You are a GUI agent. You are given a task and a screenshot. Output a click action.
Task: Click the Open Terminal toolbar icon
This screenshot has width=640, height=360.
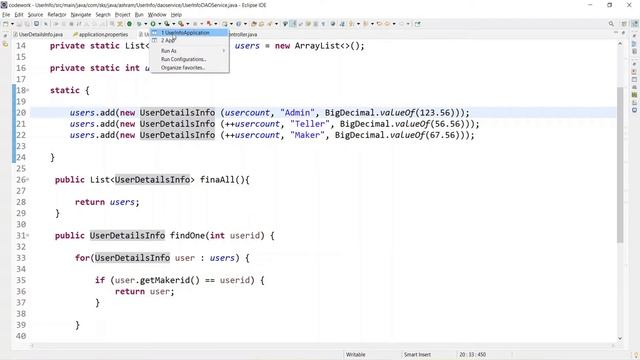(36, 24)
